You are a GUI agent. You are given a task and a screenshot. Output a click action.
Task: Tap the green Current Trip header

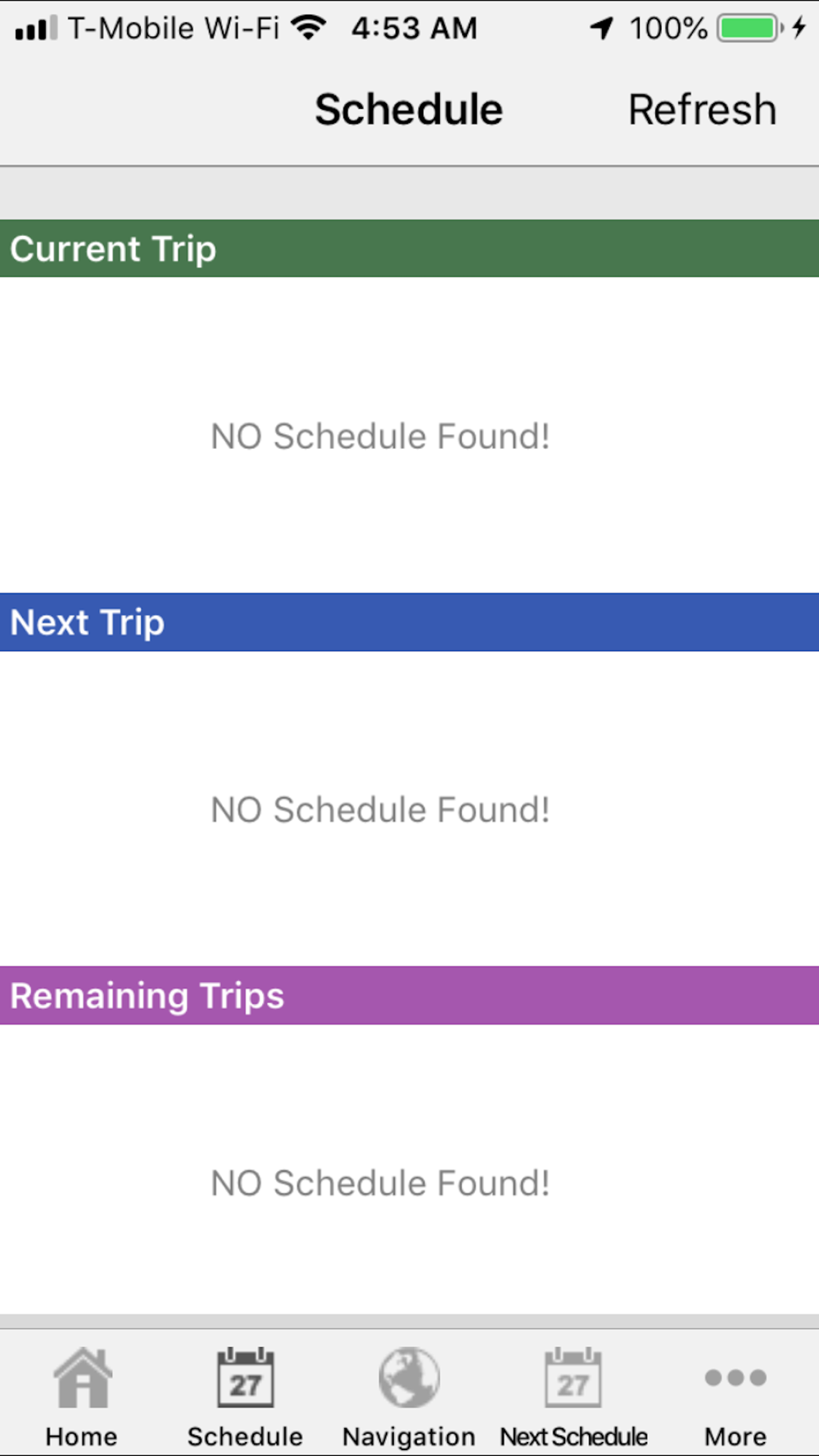(x=409, y=248)
